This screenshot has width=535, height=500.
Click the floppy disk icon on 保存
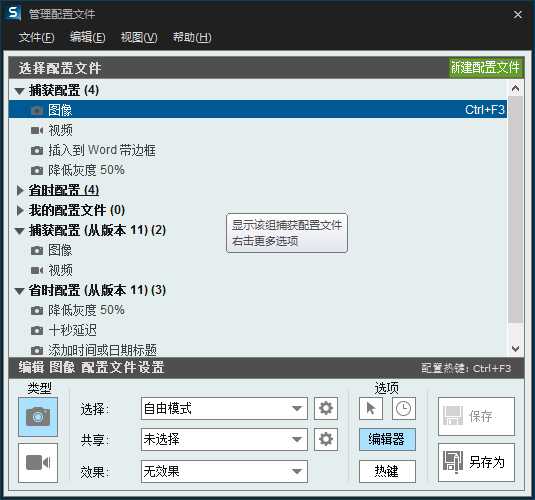tap(453, 416)
